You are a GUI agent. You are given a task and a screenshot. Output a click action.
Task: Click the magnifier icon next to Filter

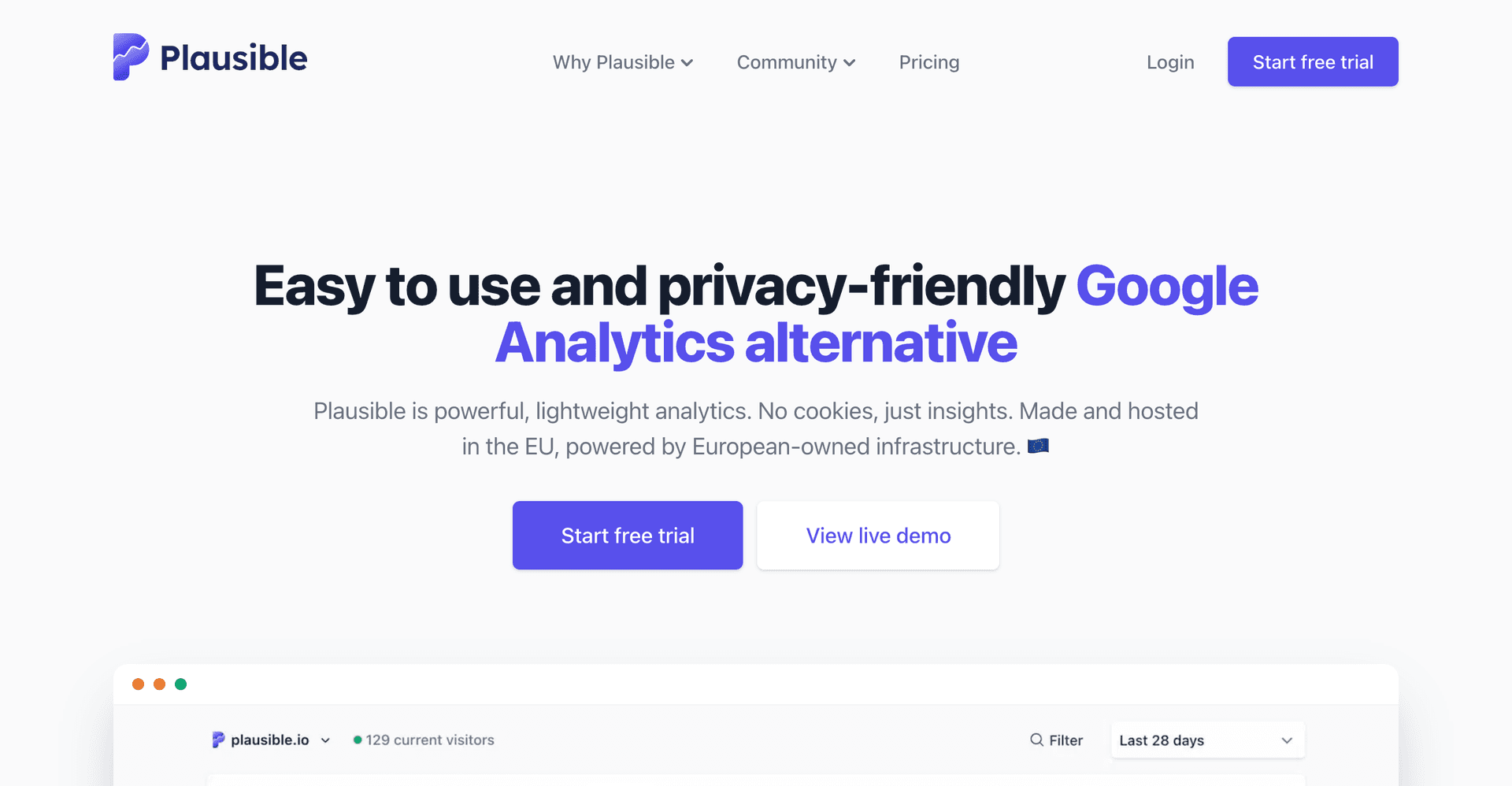(1037, 740)
